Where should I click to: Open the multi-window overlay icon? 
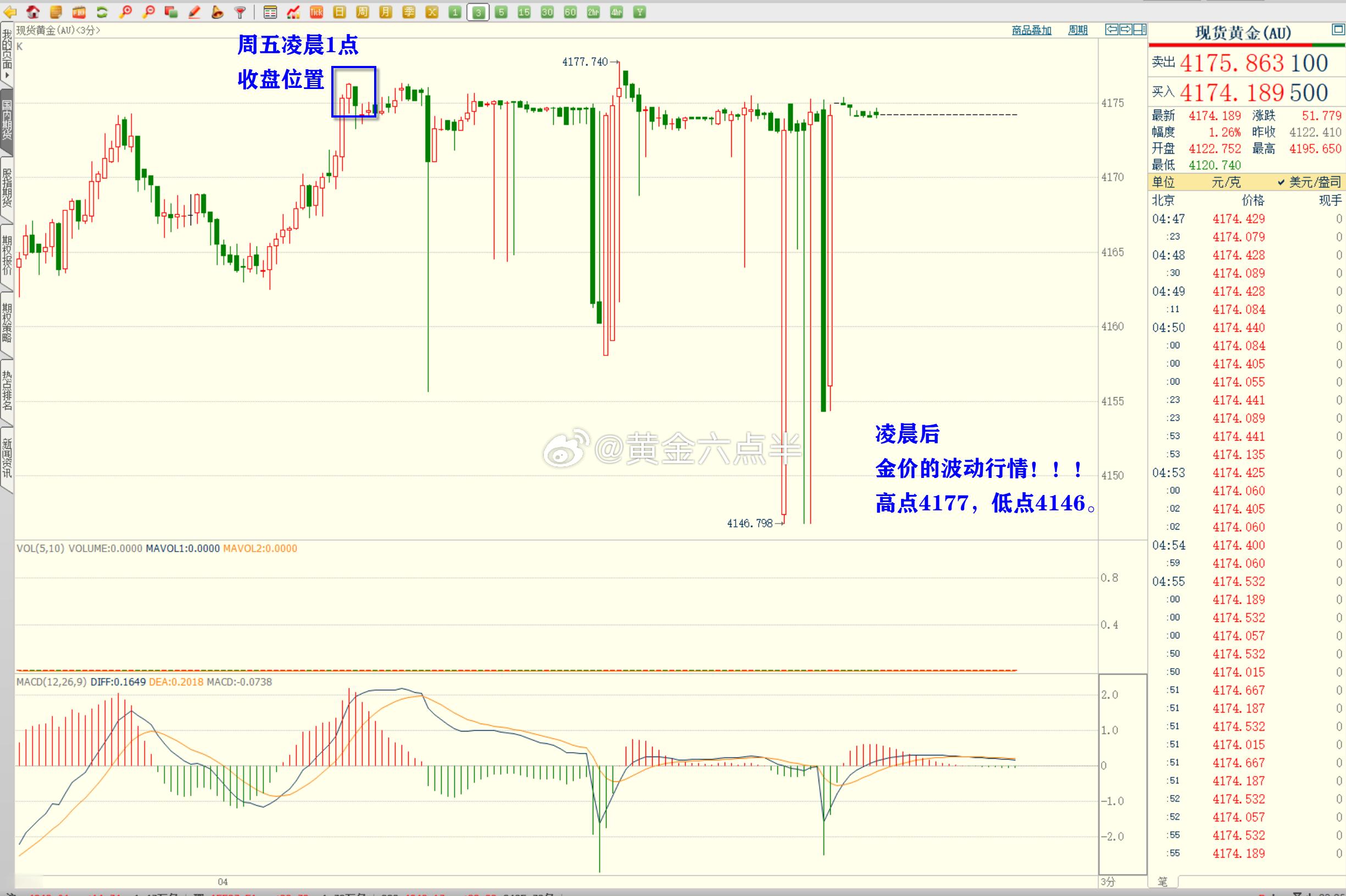click(171, 12)
